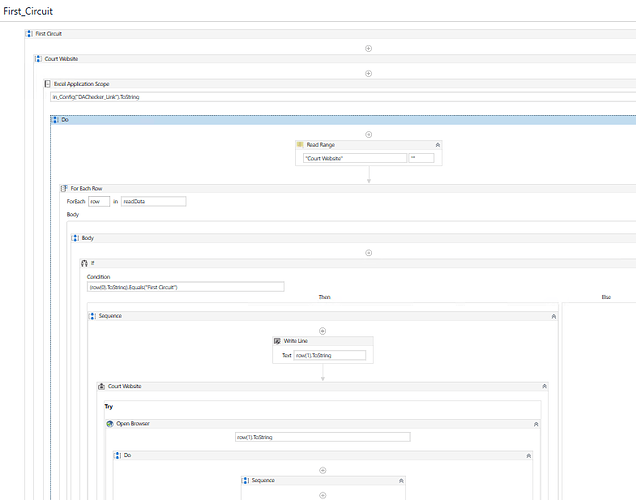This screenshot has width=636, height=500.
Task: Edit the Excel workbook path field in_Config
Action: click(343, 97)
